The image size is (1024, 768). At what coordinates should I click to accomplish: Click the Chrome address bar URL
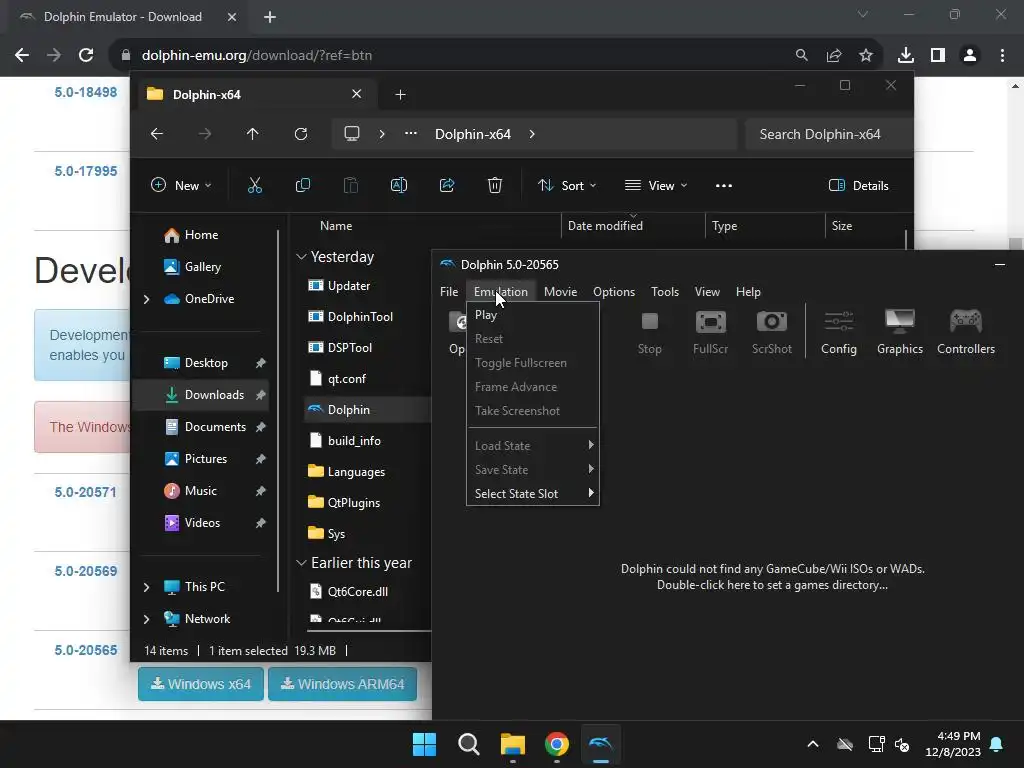257,56
